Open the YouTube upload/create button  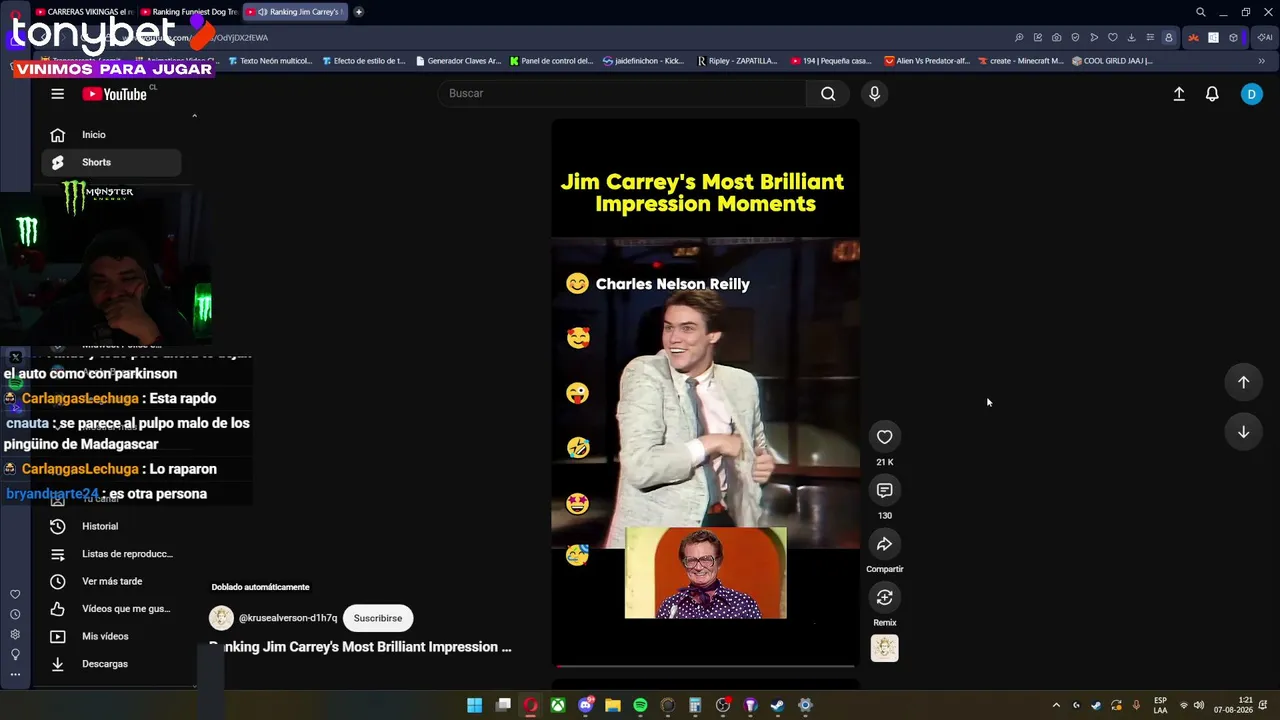click(x=1179, y=94)
